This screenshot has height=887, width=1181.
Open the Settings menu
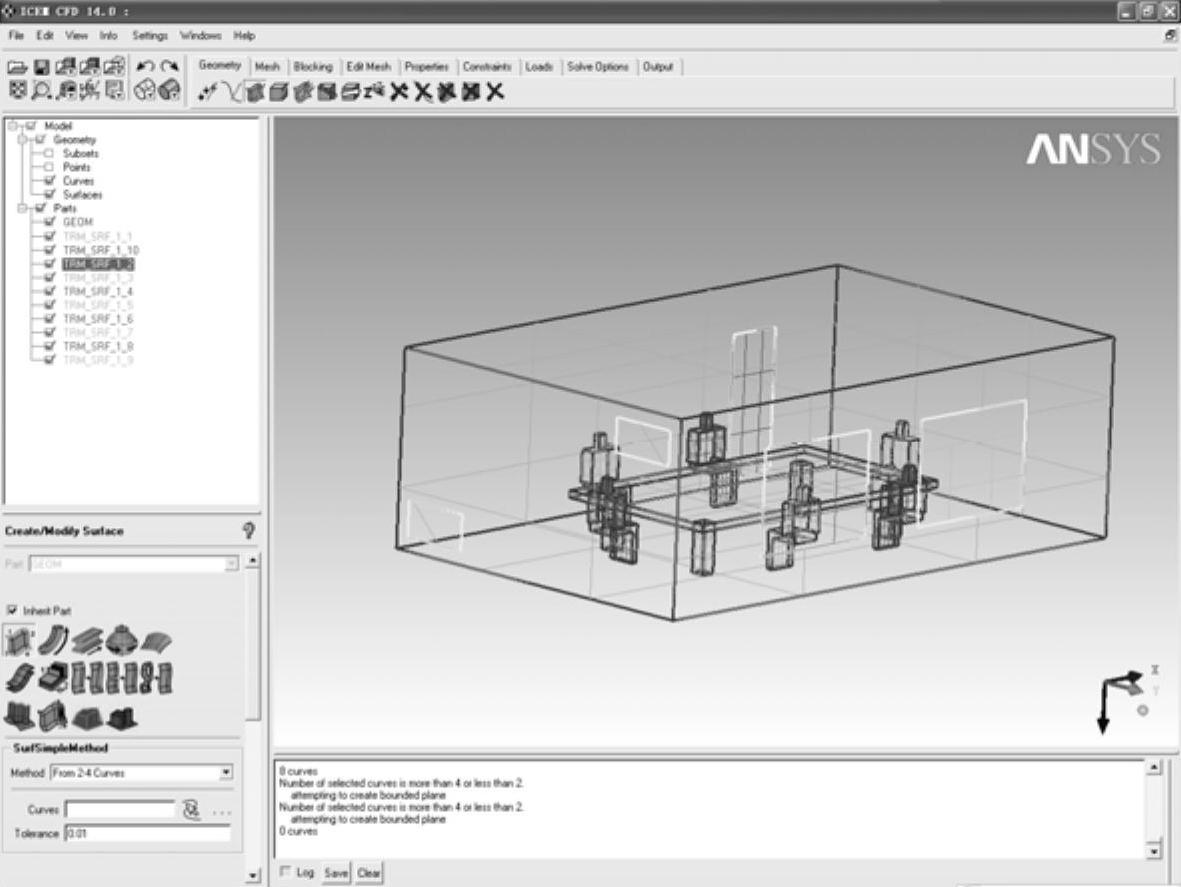click(150, 35)
